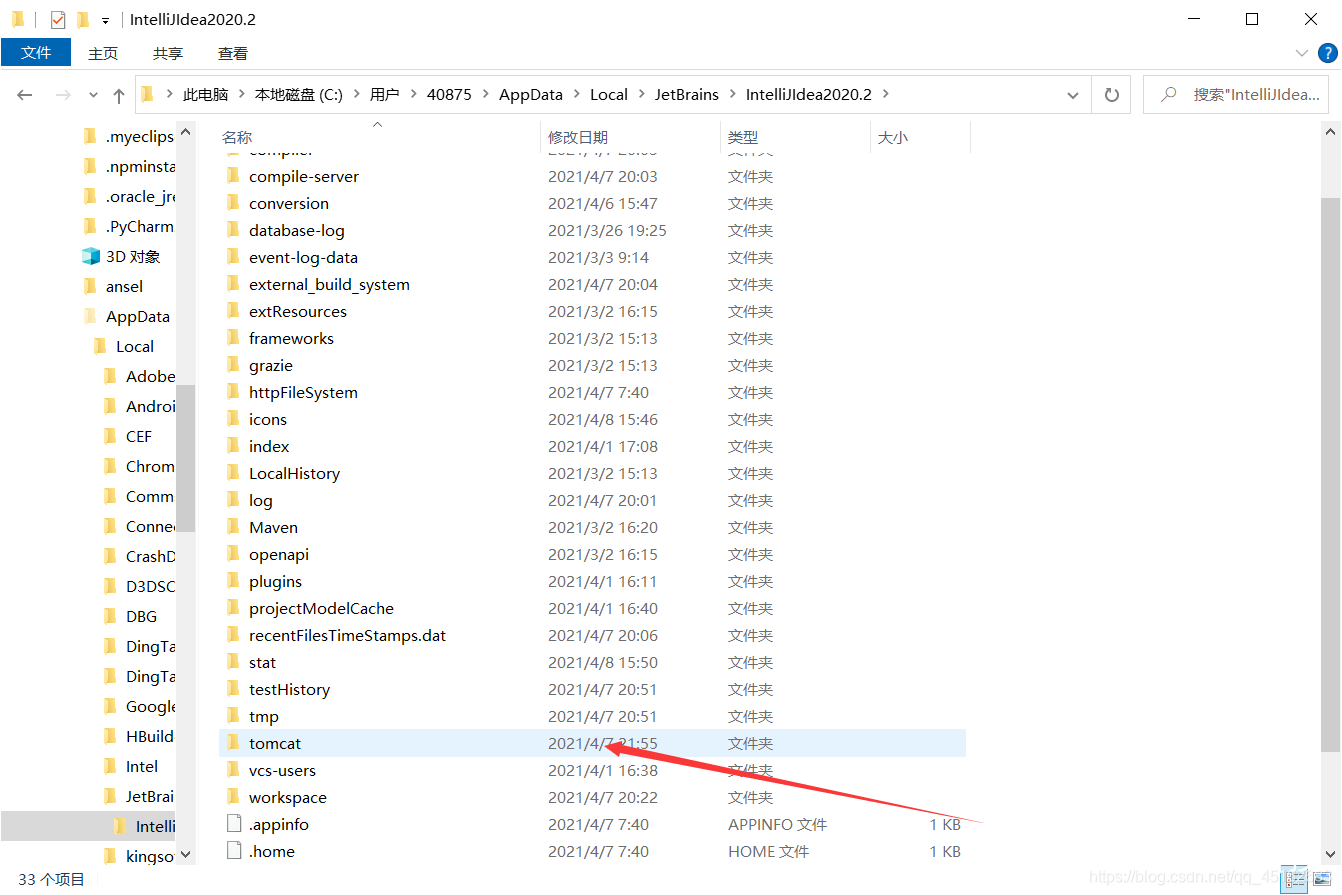1342x895 pixels.
Task: Click the database-log folder icon
Action: coord(233,230)
